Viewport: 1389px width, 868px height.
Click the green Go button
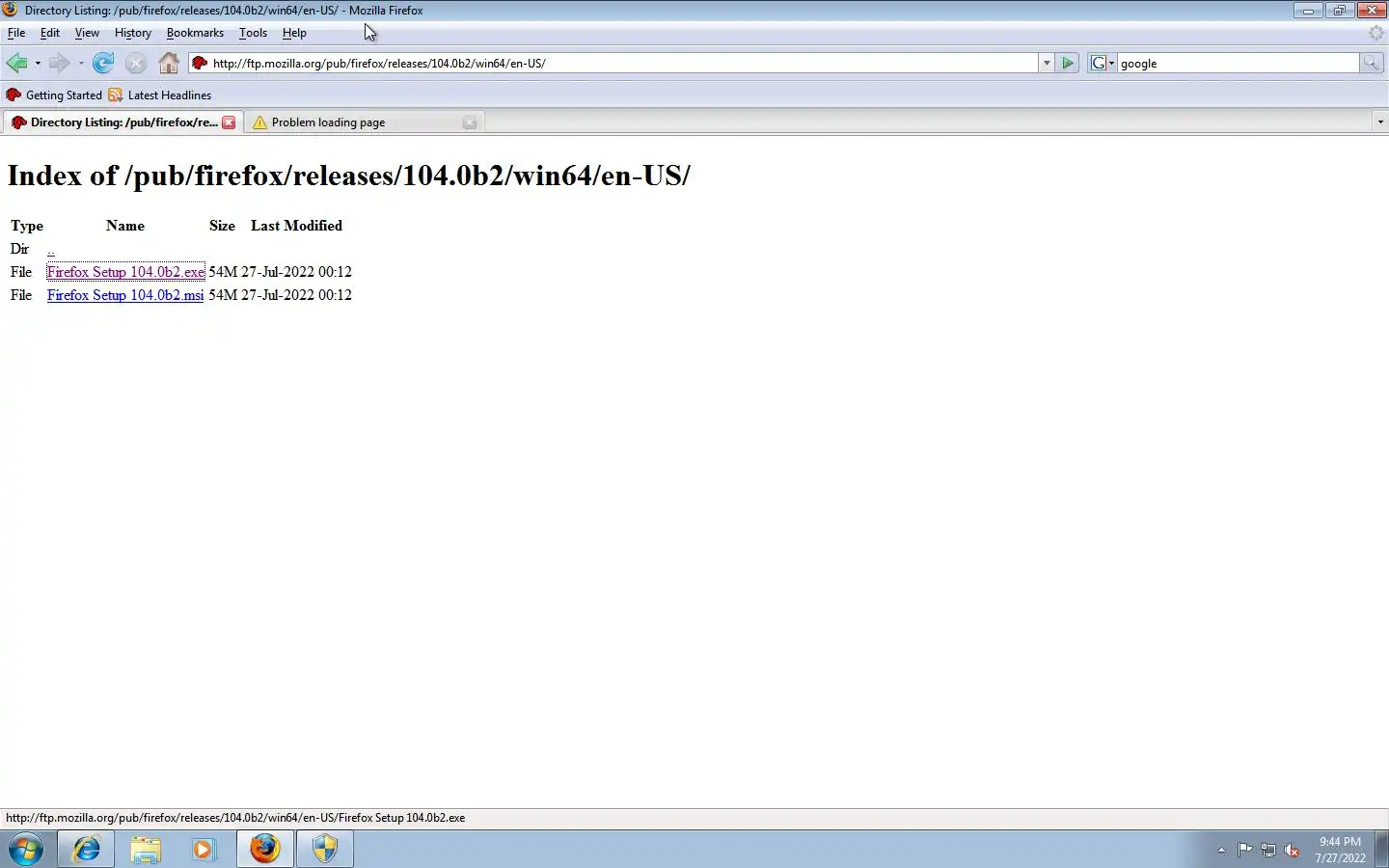pos(1068,64)
